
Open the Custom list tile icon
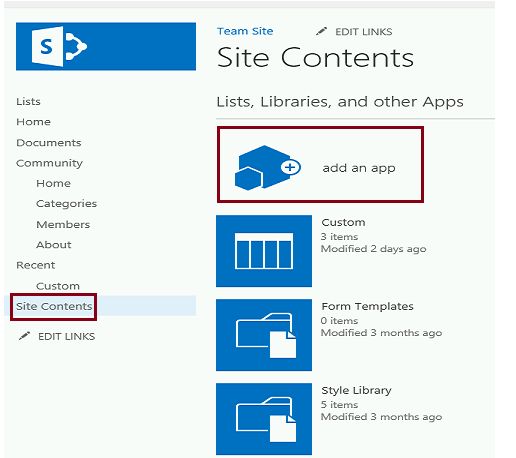pos(264,251)
